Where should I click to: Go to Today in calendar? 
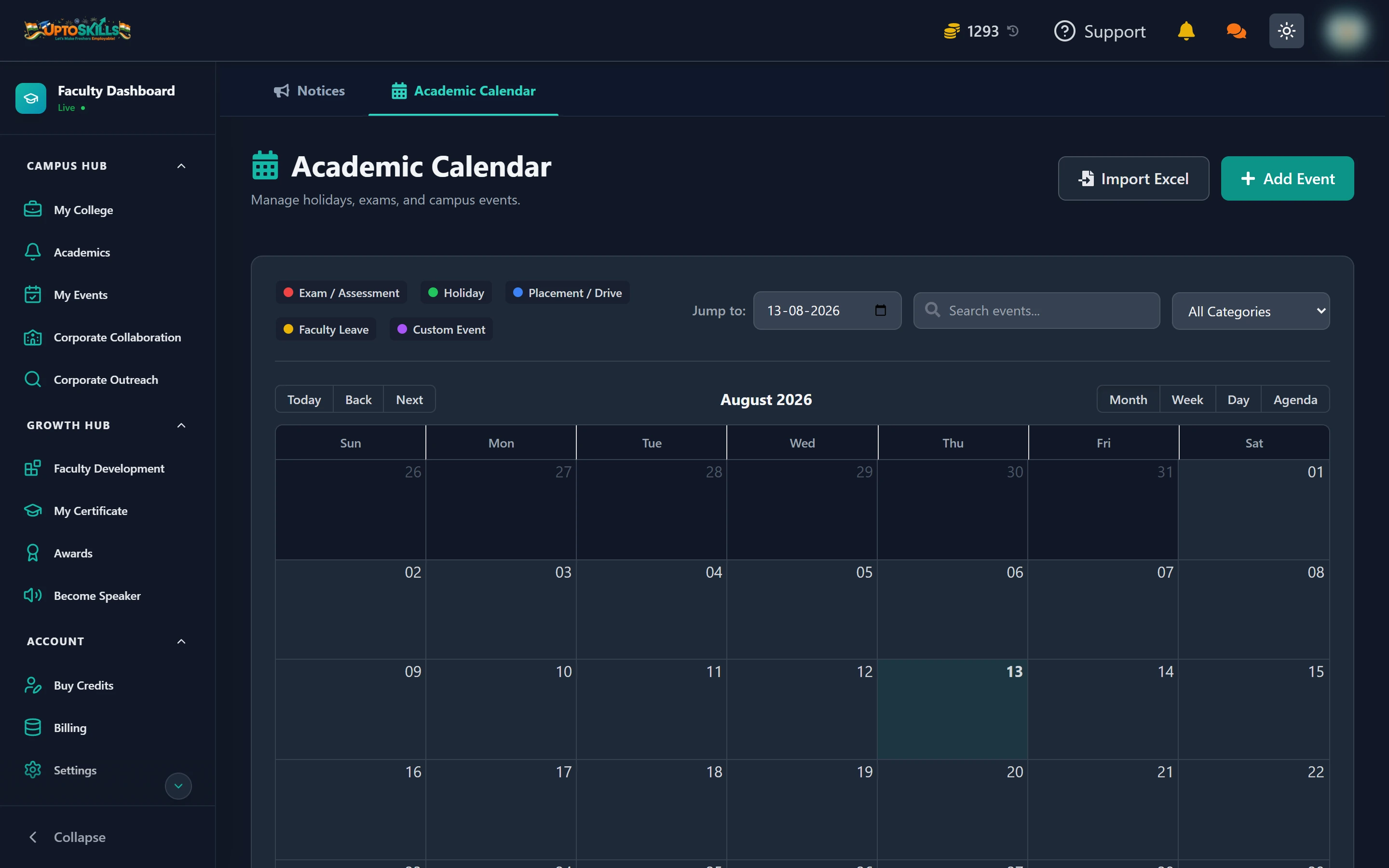tap(304, 400)
